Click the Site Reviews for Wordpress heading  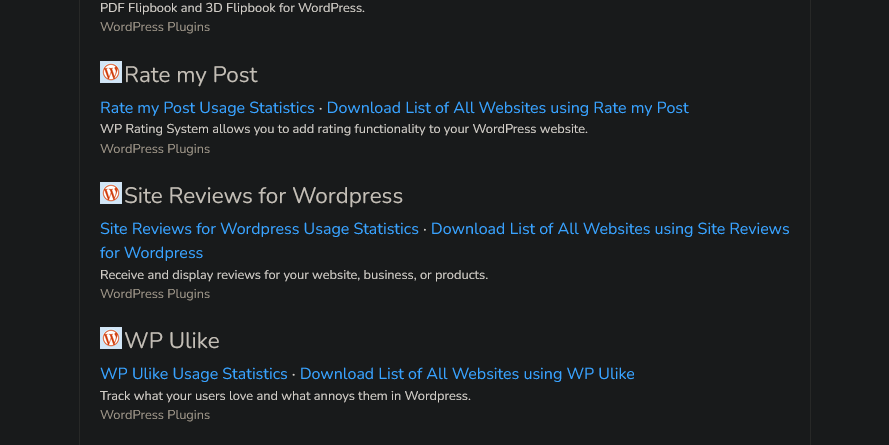[263, 196]
